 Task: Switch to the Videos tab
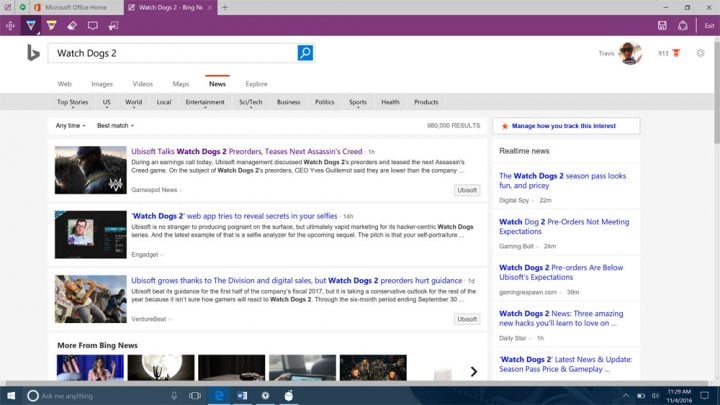click(142, 84)
